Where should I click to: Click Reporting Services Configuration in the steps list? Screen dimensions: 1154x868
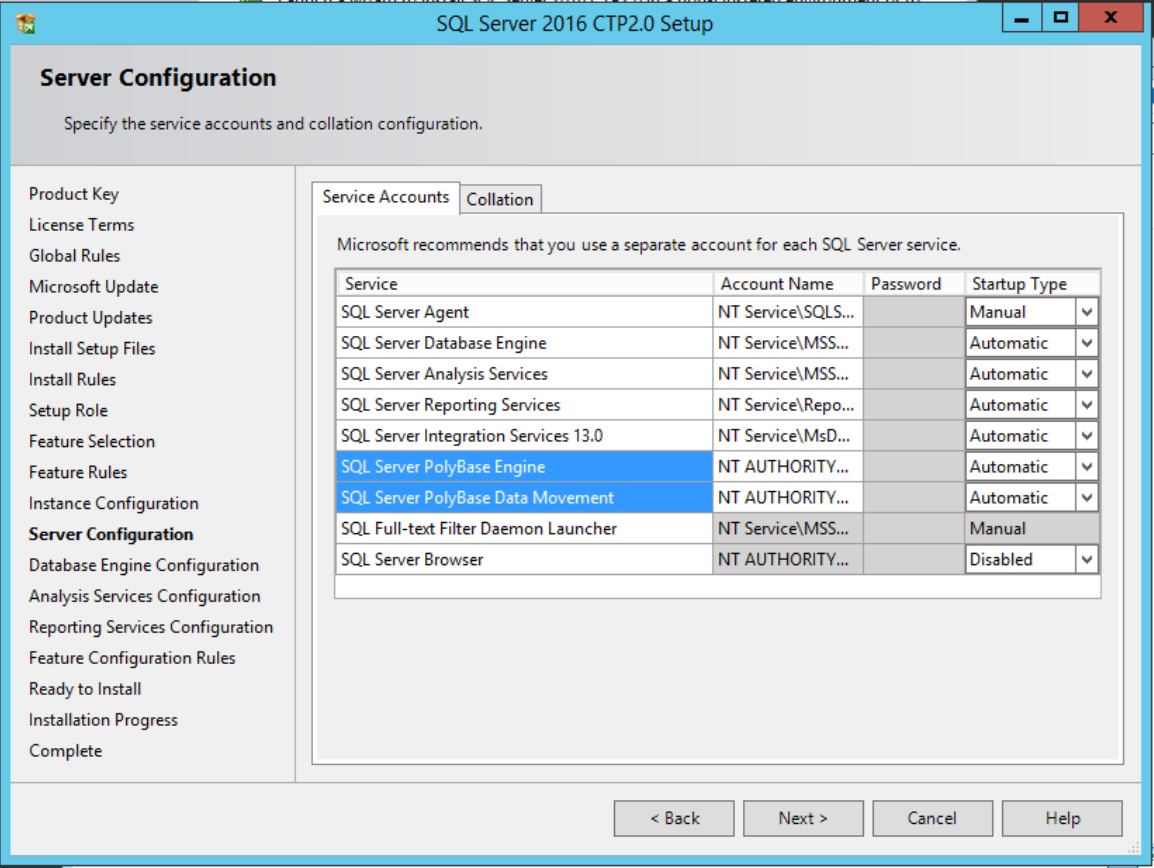[151, 627]
